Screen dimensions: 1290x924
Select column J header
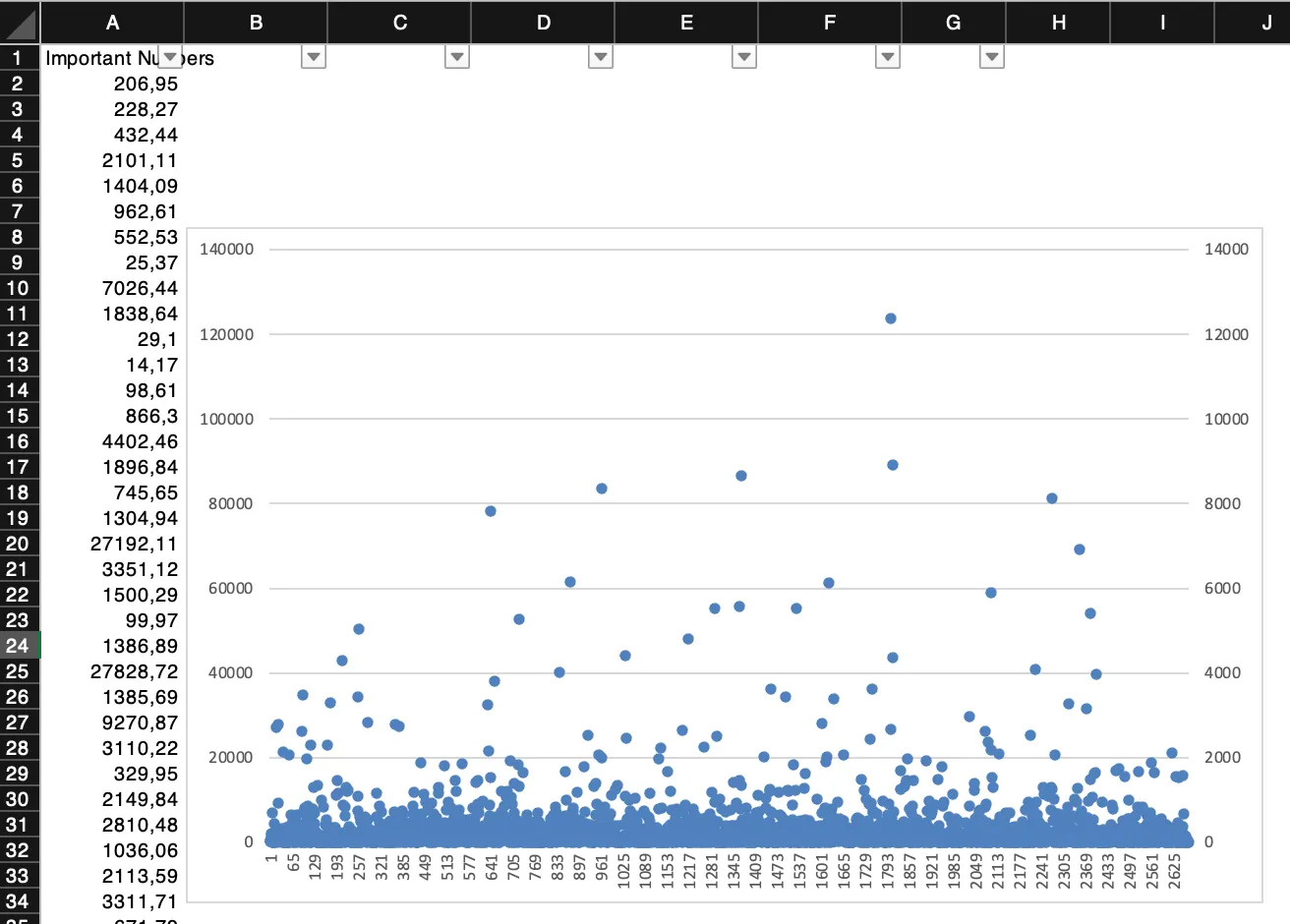[1265, 23]
